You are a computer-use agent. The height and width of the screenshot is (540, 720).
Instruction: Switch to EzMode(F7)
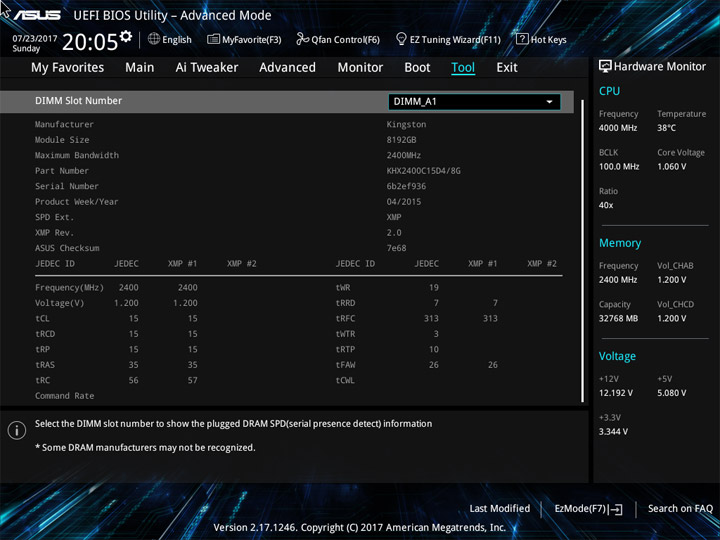[588, 509]
